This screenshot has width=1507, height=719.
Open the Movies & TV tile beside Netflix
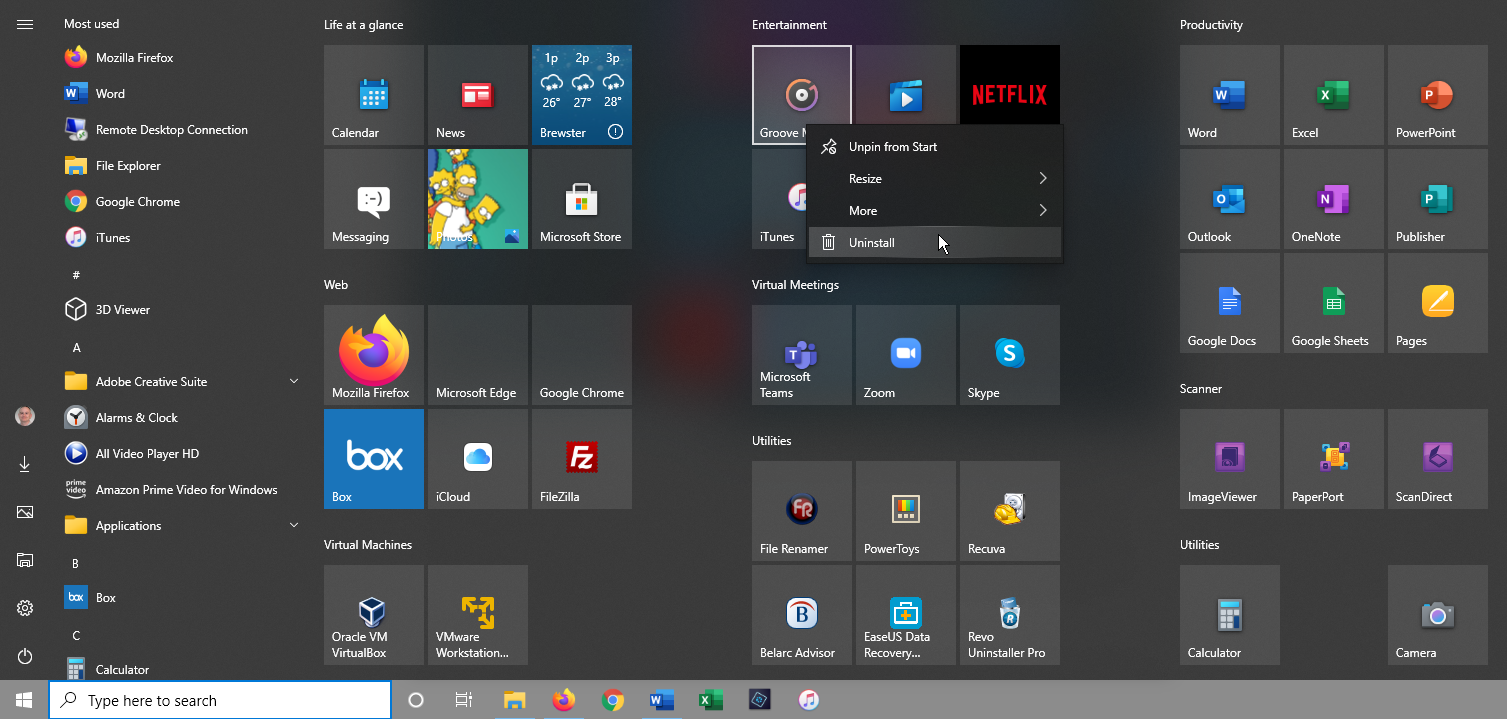[906, 85]
